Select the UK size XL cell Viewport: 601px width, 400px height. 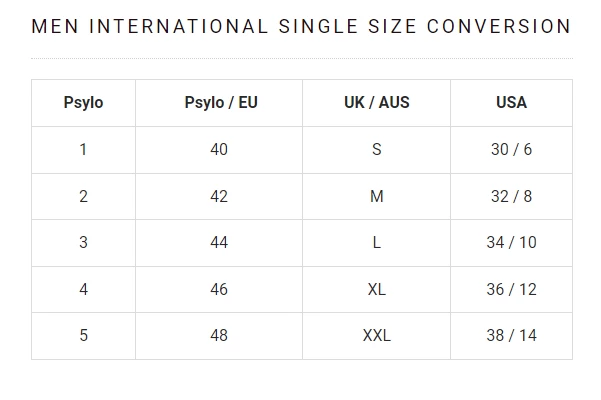(376, 290)
